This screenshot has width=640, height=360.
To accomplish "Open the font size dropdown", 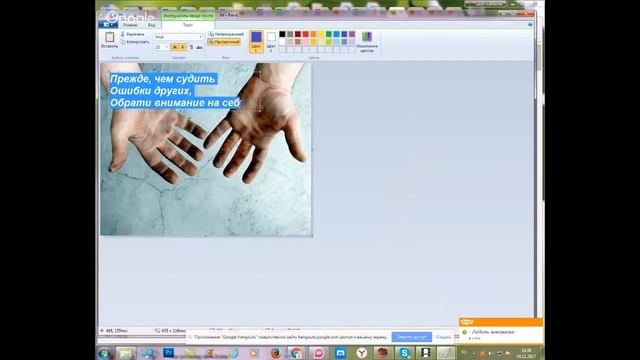I will pos(161,47).
